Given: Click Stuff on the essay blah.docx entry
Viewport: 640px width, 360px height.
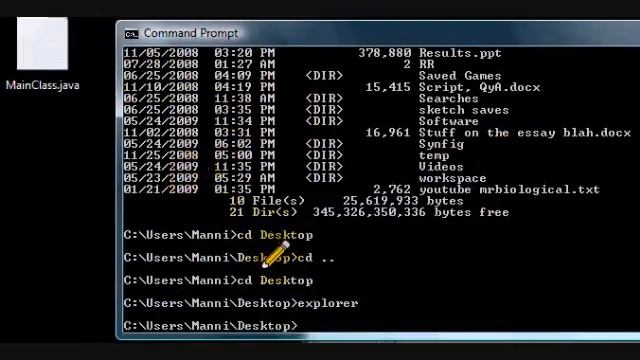Looking at the screenshot, I should point(525,133).
